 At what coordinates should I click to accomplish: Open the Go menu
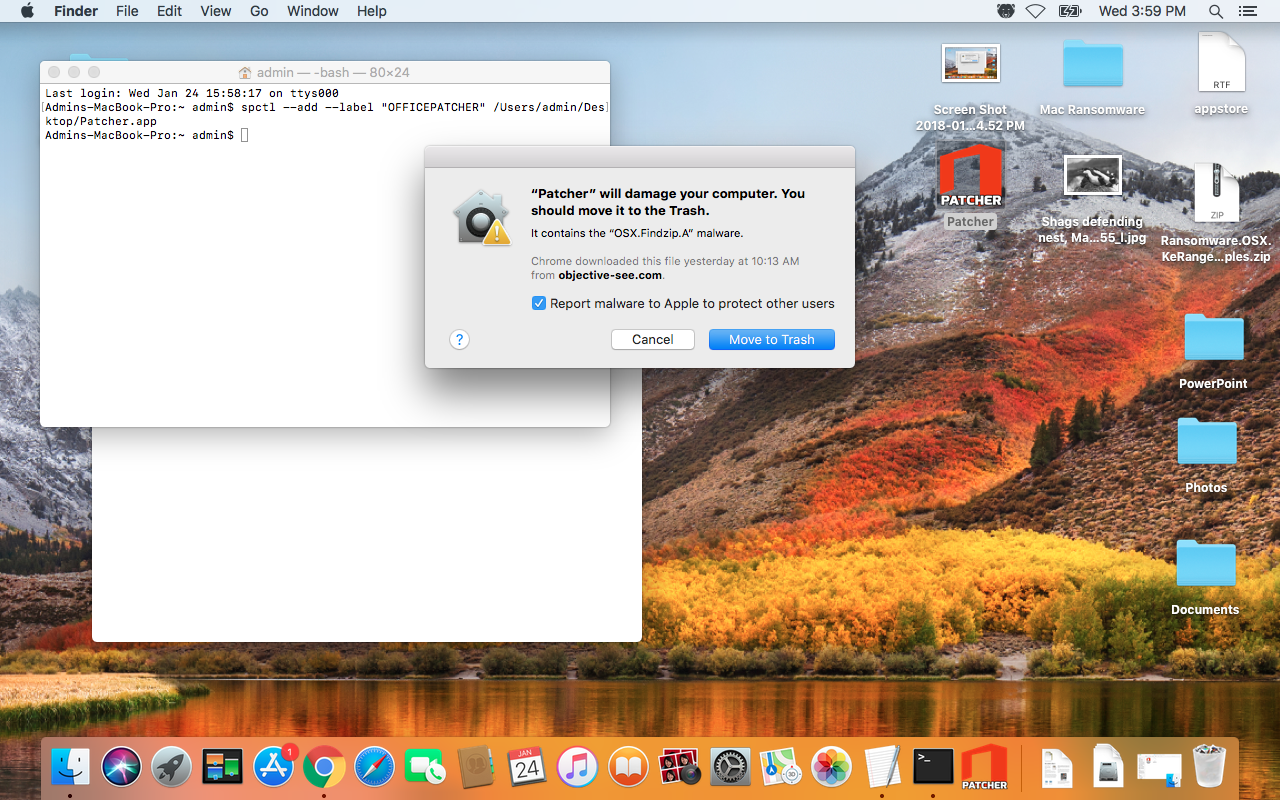tap(259, 11)
